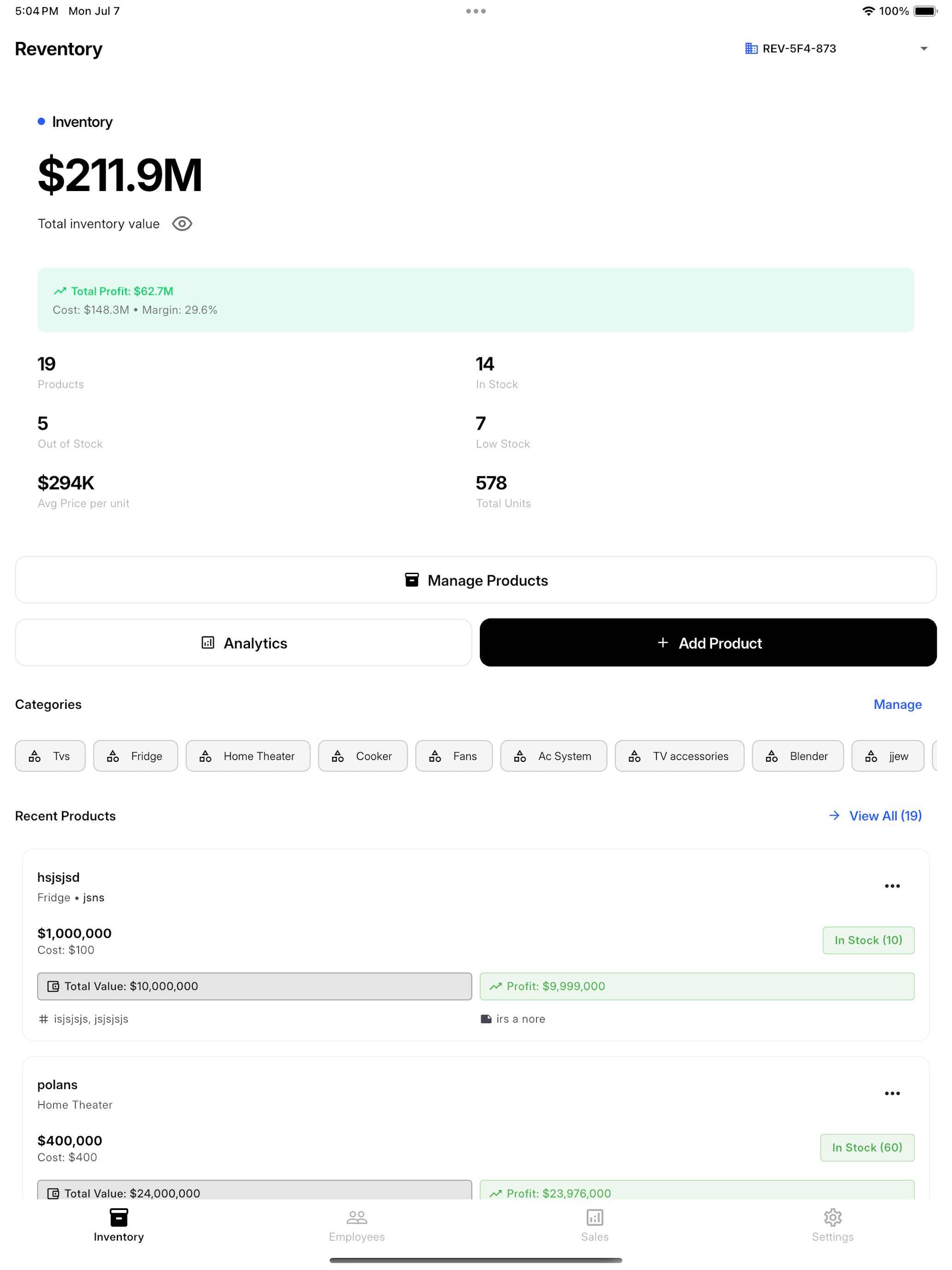Click Manage link for Categories
Viewport: 952px width, 1270px height.
pos(898,705)
